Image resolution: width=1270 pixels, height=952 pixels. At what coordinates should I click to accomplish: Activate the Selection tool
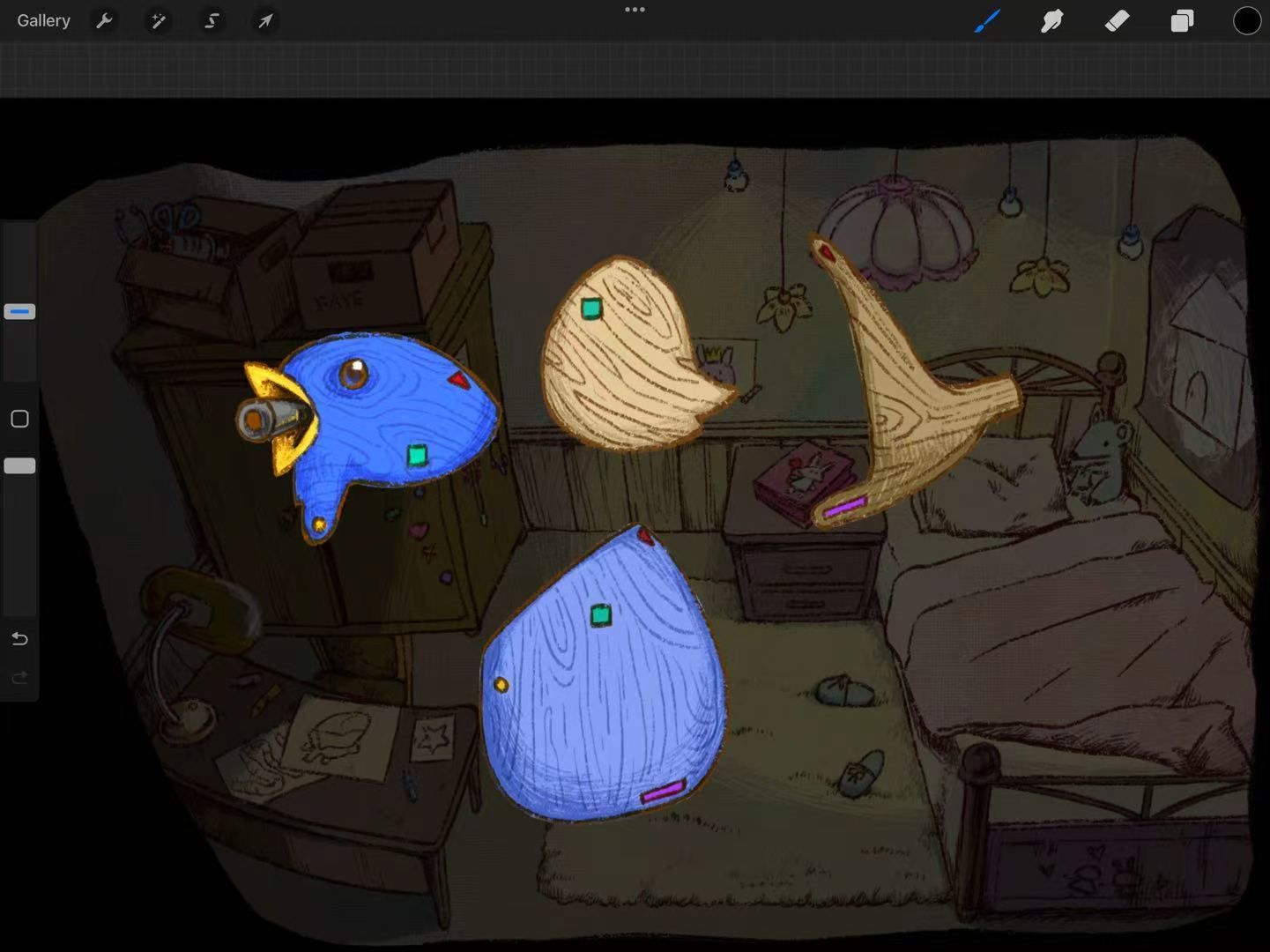pos(212,20)
